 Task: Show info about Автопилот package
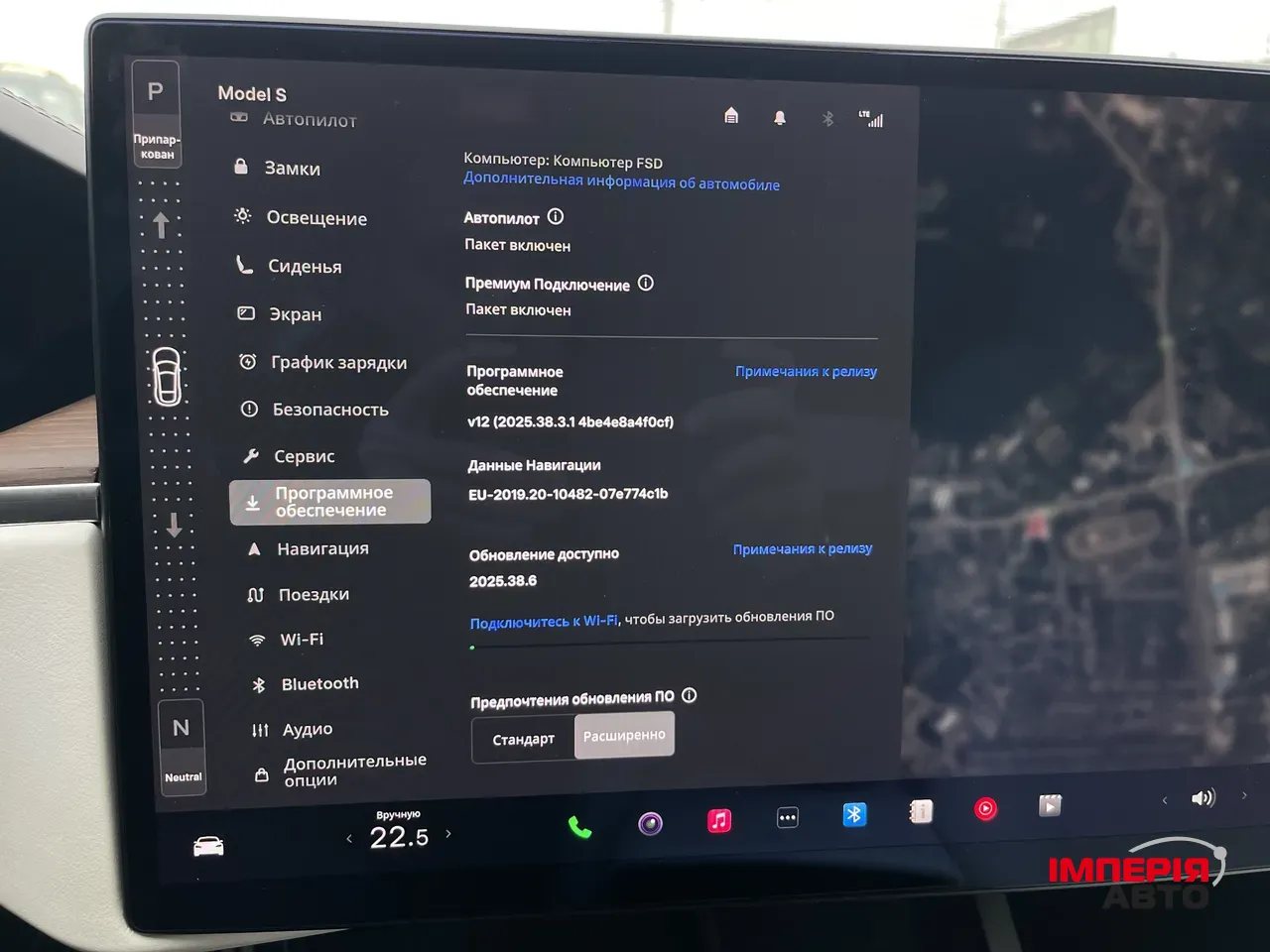point(556,217)
